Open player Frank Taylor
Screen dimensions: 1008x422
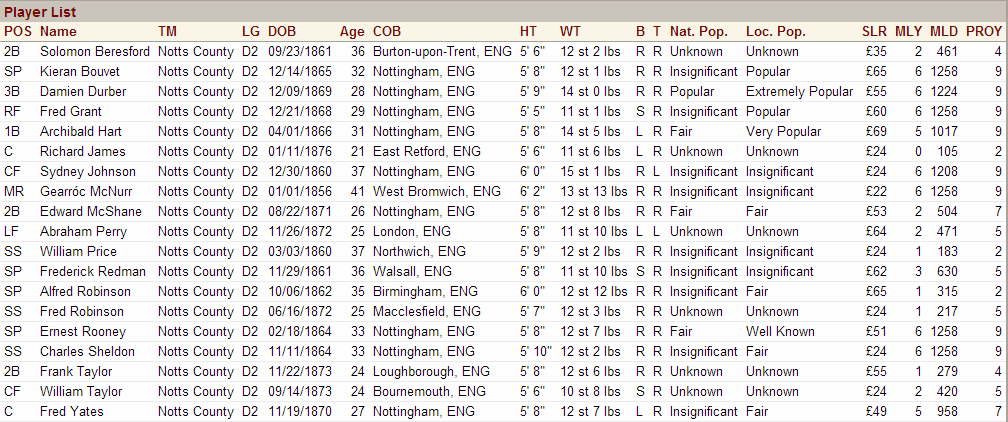pyautogui.click(x=76, y=371)
